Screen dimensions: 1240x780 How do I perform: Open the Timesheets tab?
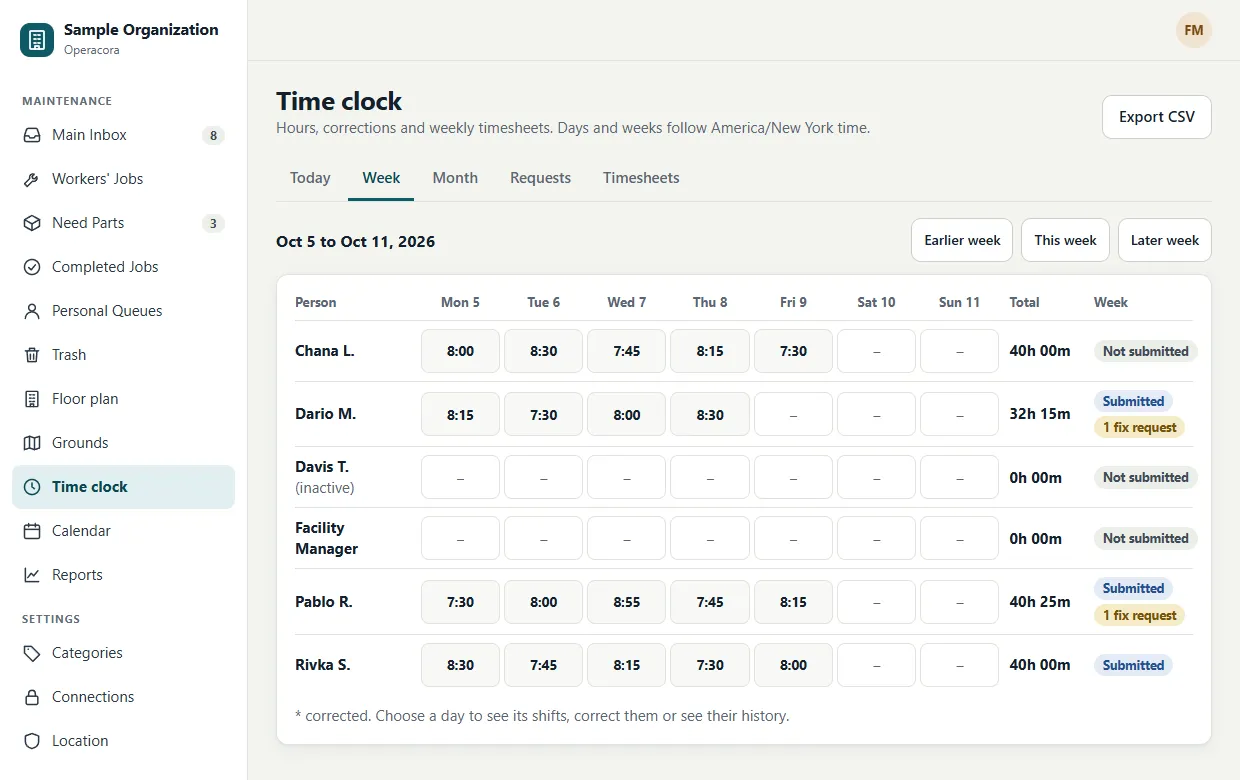[641, 178]
